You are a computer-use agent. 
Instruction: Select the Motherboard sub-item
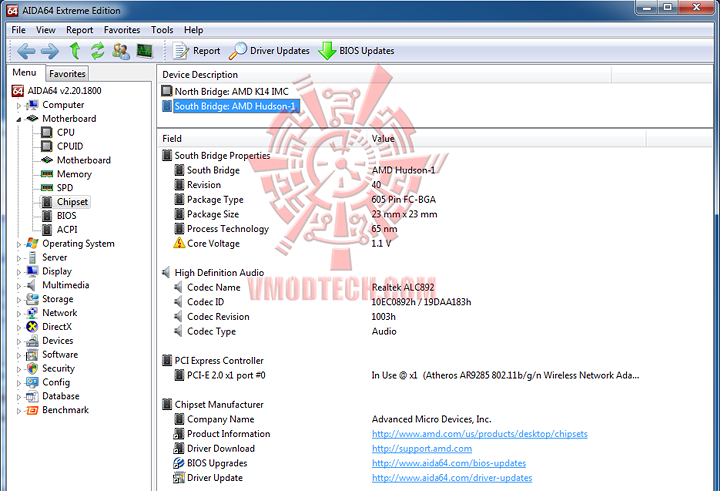(x=76, y=160)
